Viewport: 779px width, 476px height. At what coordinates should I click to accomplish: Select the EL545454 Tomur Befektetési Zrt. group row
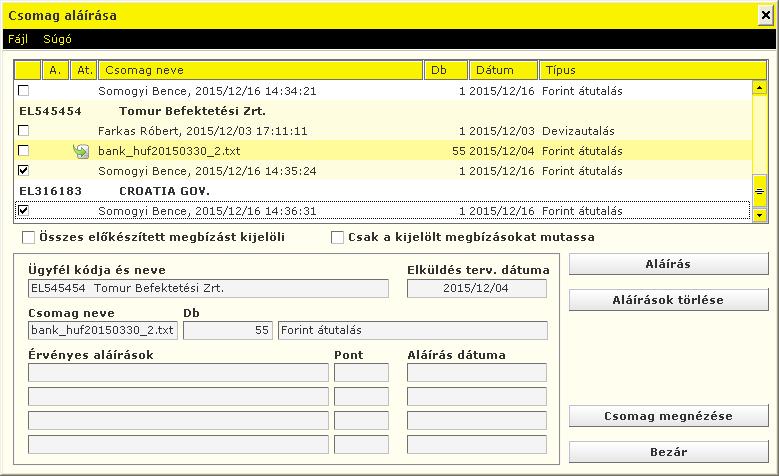click(x=383, y=111)
